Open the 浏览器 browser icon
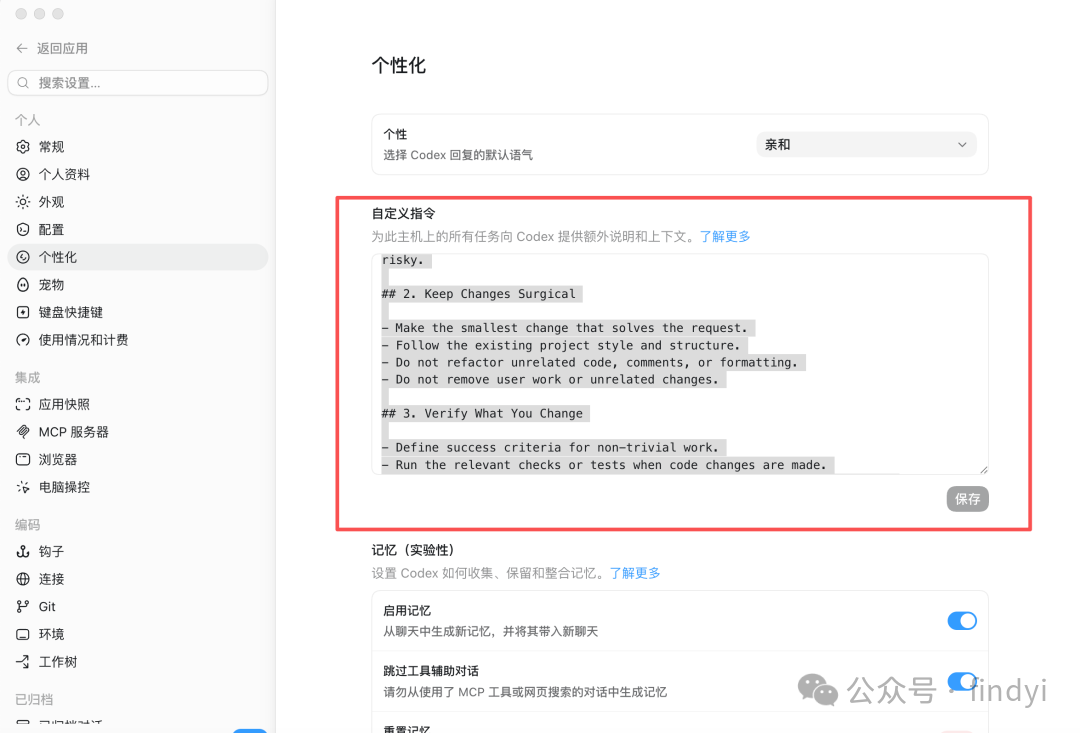 click(x=23, y=460)
